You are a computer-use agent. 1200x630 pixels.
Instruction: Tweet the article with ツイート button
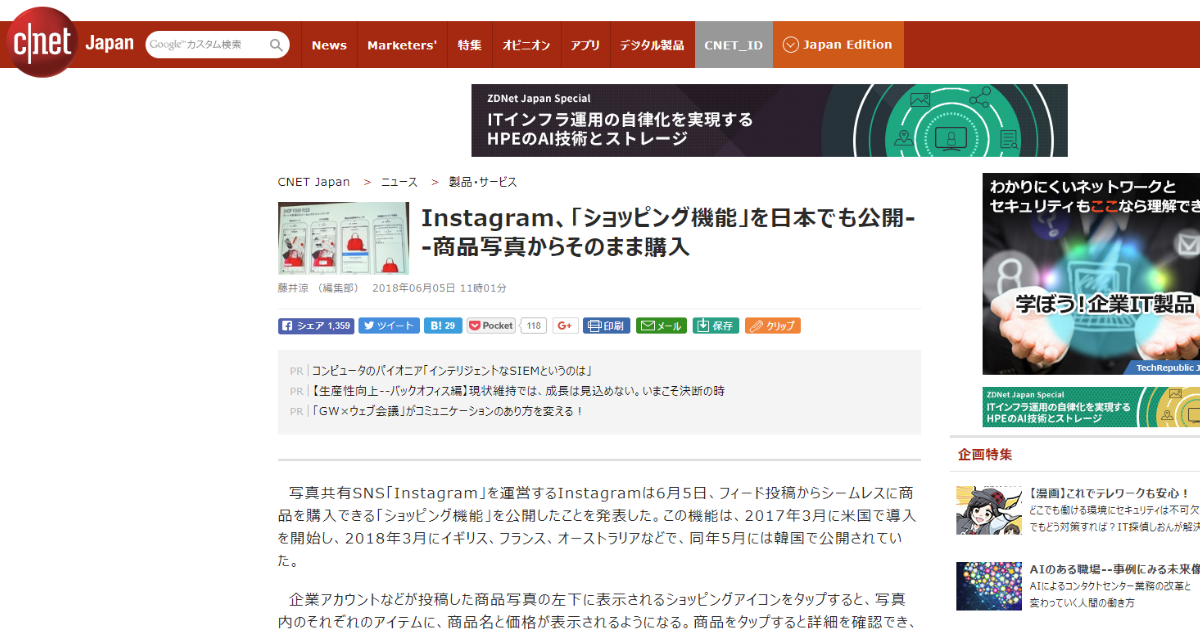pyautogui.click(x=389, y=326)
